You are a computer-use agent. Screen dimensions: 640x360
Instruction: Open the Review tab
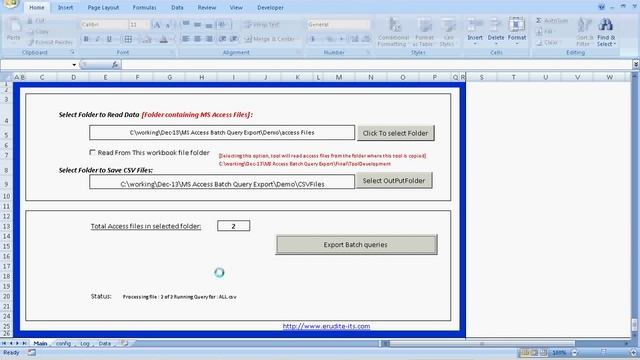(207, 7)
